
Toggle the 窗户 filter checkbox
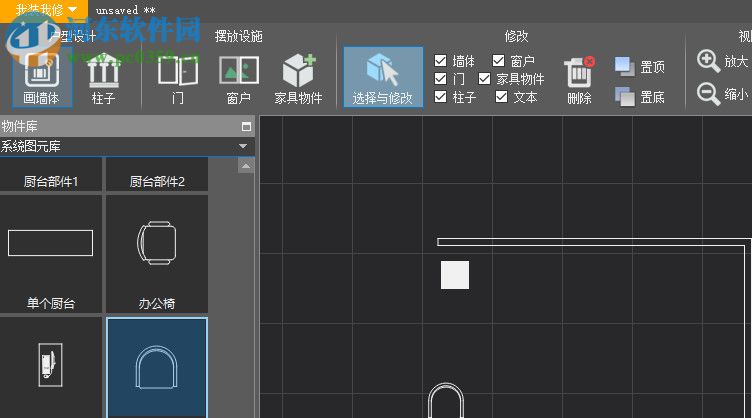click(498, 61)
